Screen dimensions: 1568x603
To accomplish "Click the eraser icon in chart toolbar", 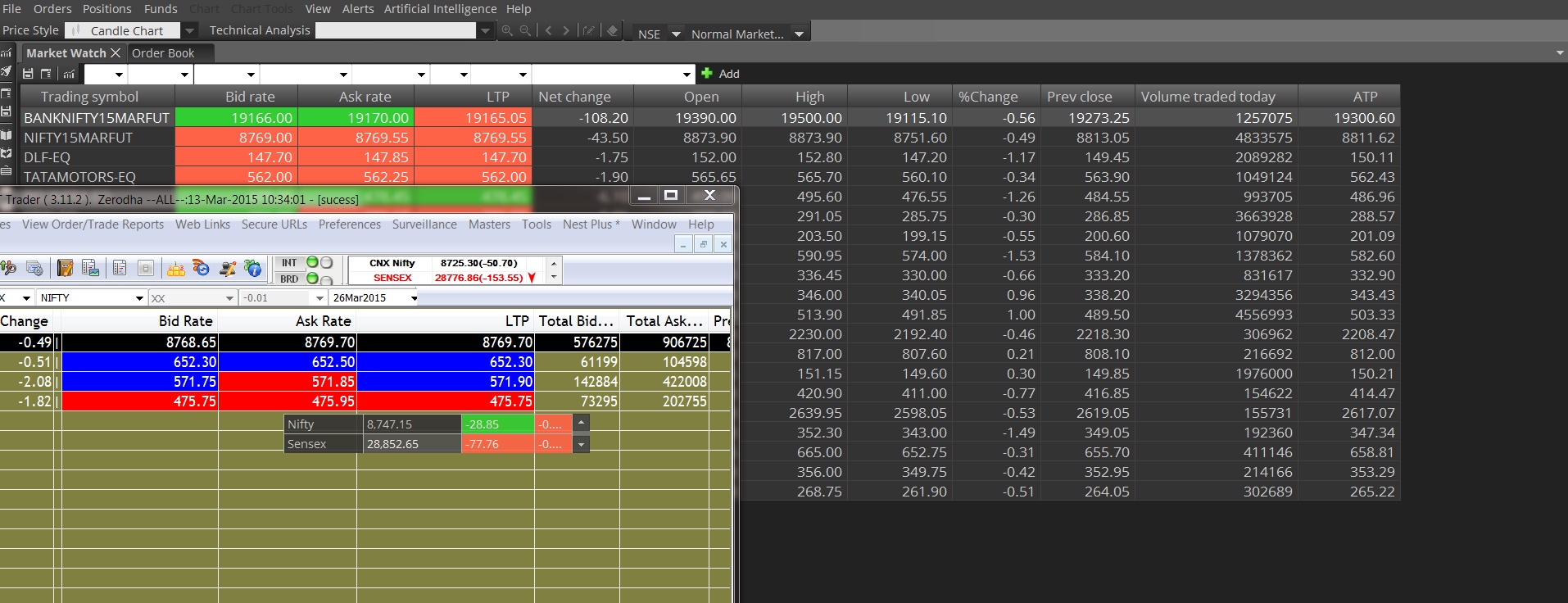I will point(612,30).
